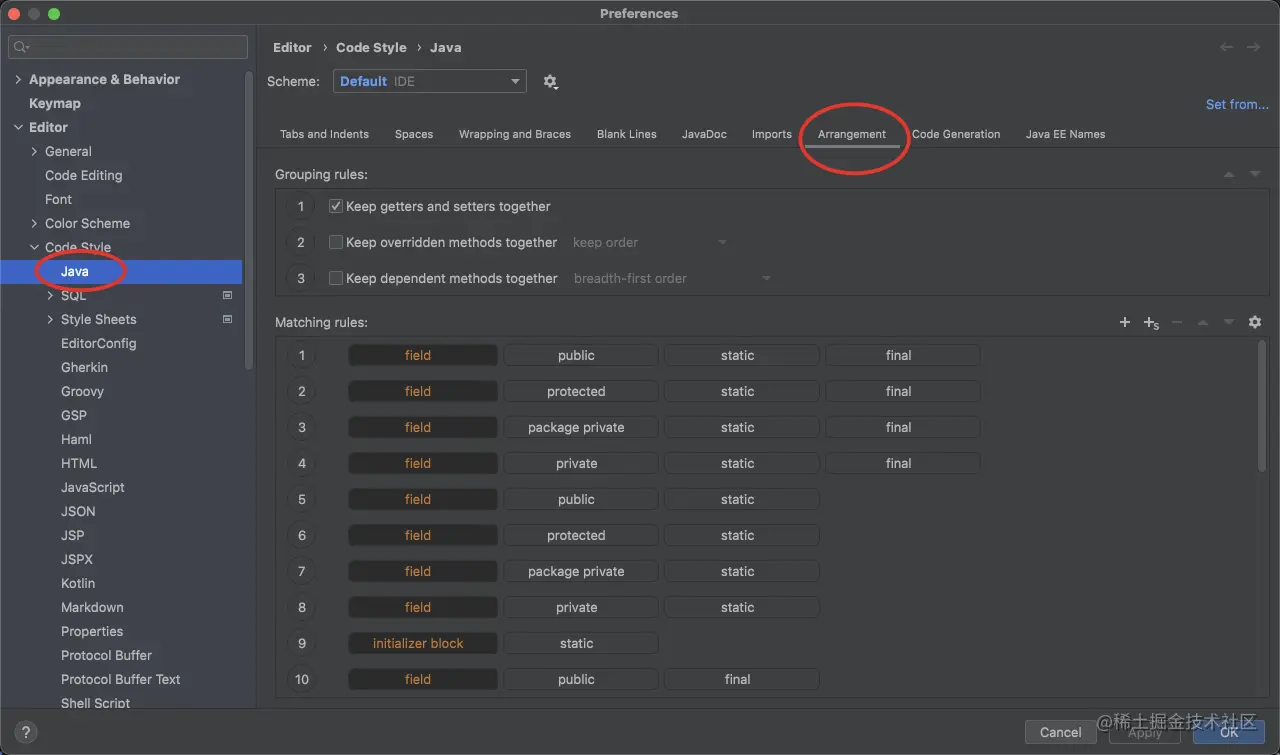Open the matching rules gear settings
The image size is (1280, 755).
pos(1255,322)
